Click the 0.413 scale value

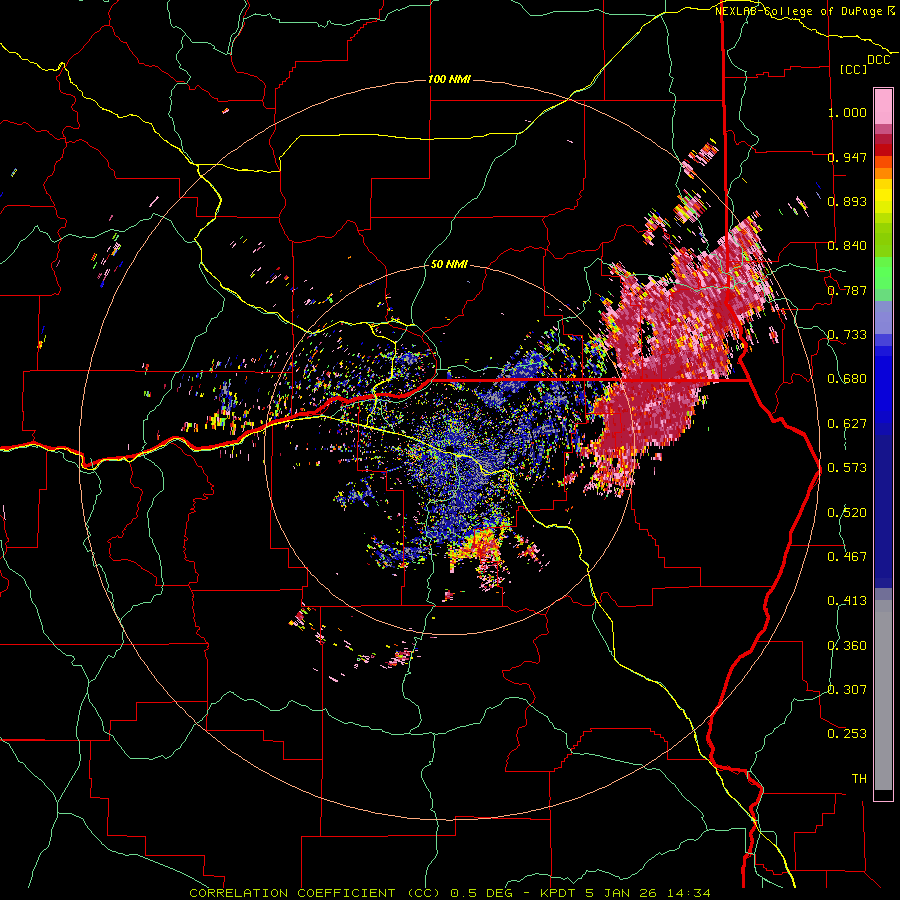click(x=847, y=601)
